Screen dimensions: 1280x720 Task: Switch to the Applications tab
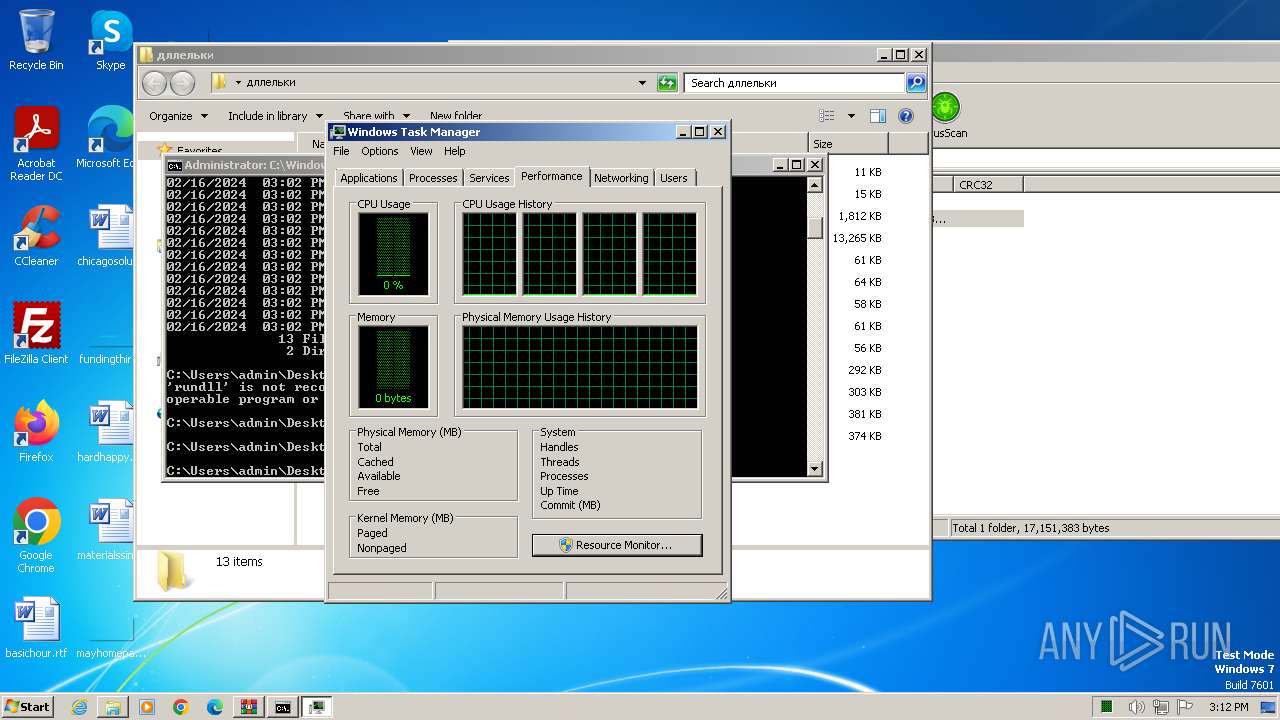(369, 178)
